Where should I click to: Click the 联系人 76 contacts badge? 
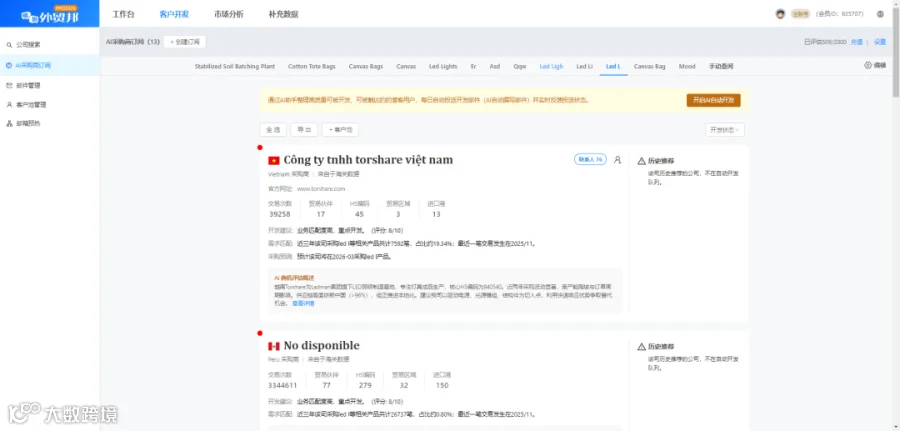(x=590, y=160)
